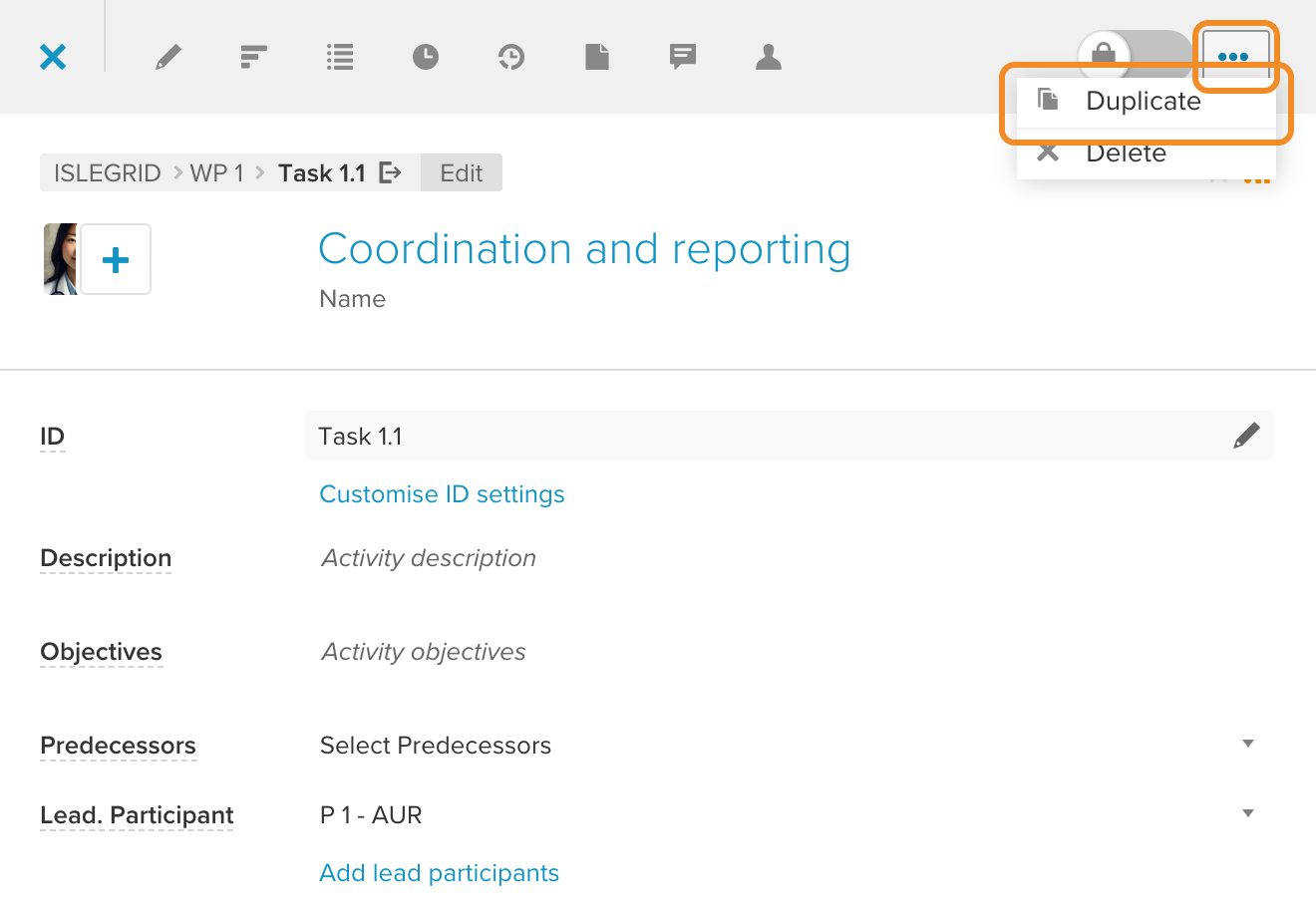Click the Task 1.1 exit arrow icon
Screen dimensions: 1316x917
(391, 173)
